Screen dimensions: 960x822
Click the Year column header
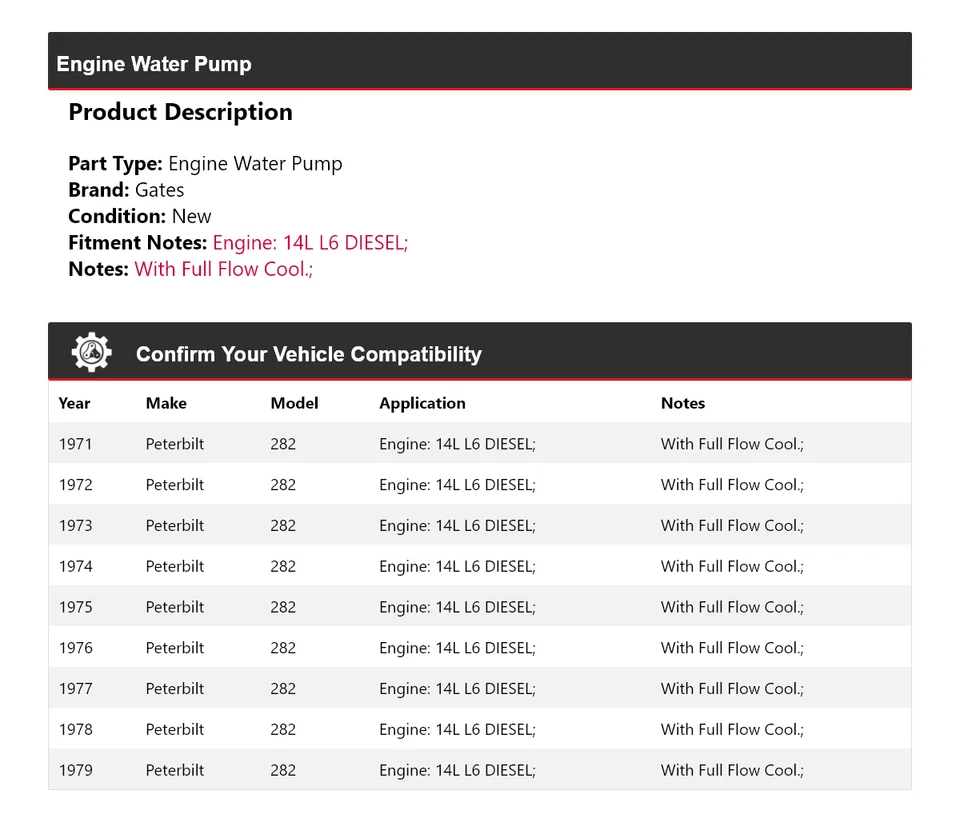click(74, 403)
